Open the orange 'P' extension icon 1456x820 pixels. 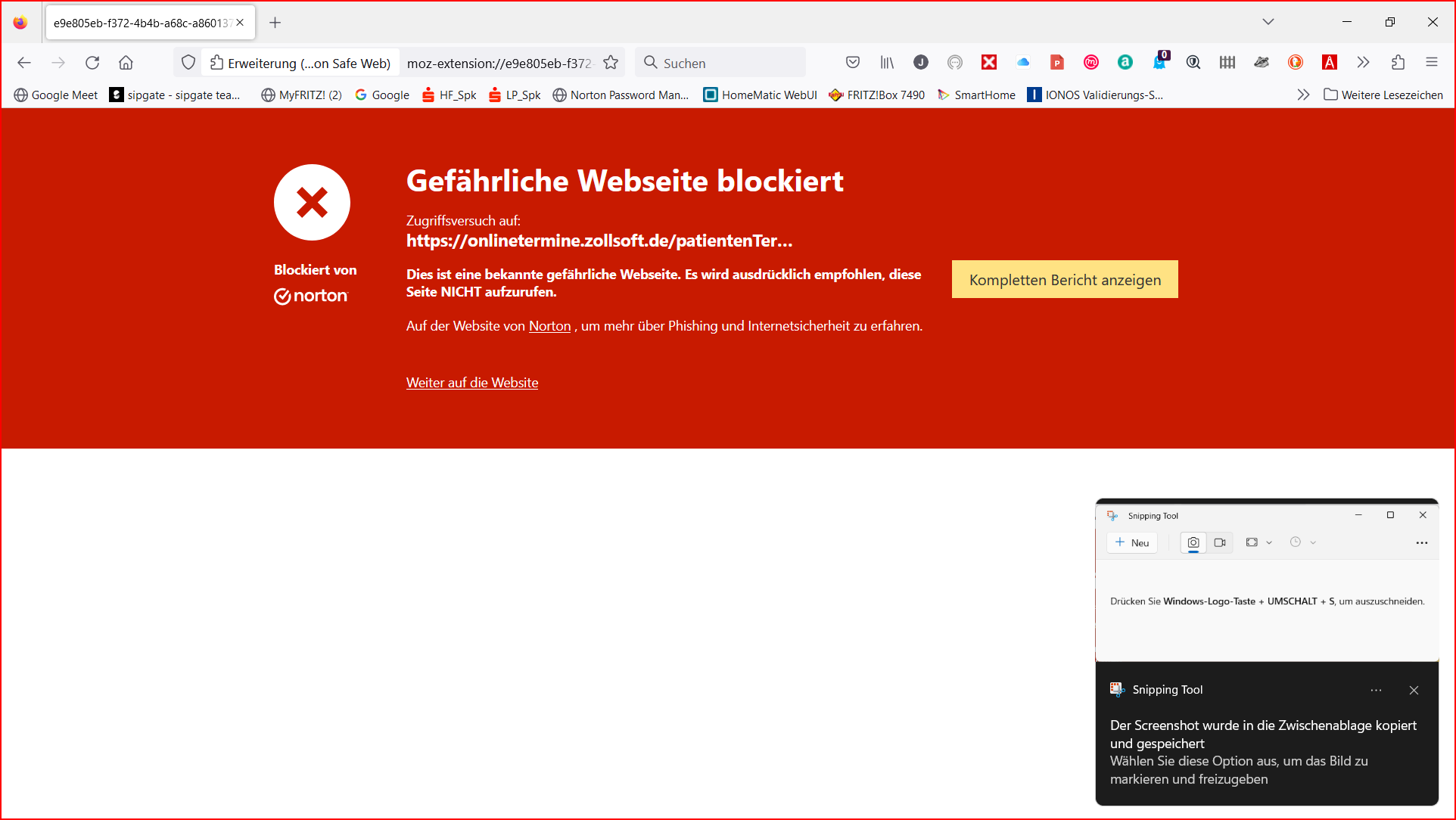pyautogui.click(x=1057, y=63)
